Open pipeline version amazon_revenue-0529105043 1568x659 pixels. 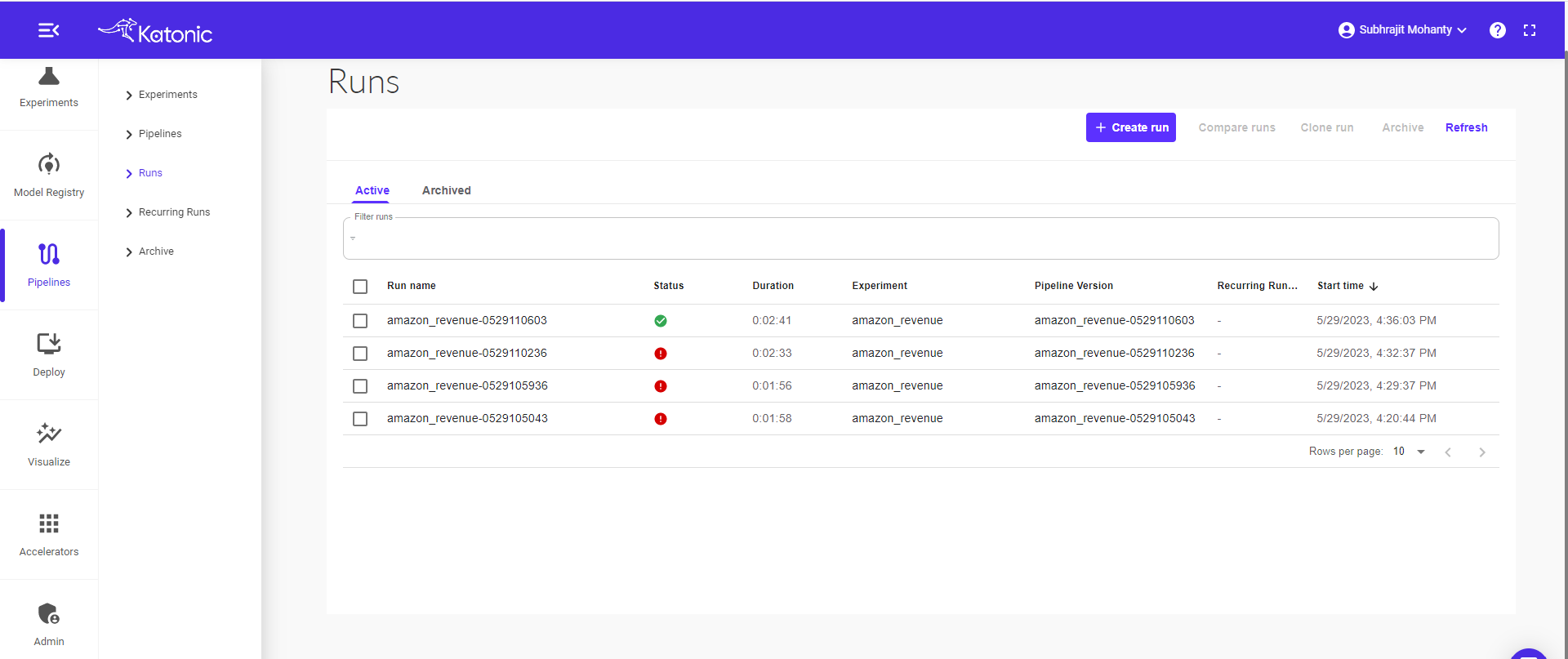click(1115, 418)
